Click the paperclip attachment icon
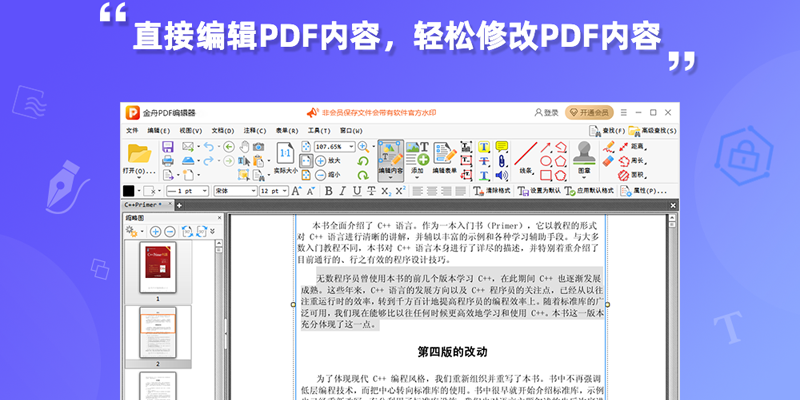This screenshot has height=400, width=800. [502, 161]
